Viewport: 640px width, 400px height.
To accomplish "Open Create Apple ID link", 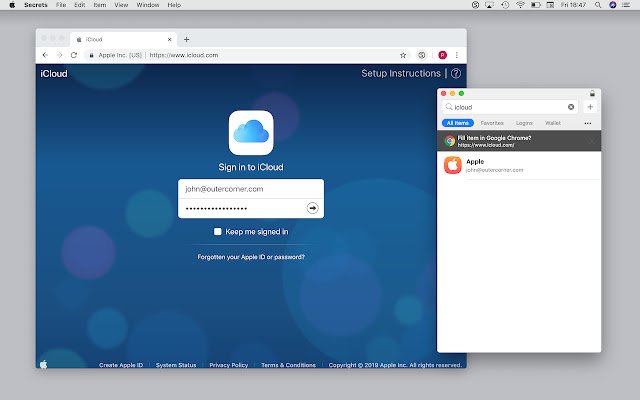I will (121, 365).
